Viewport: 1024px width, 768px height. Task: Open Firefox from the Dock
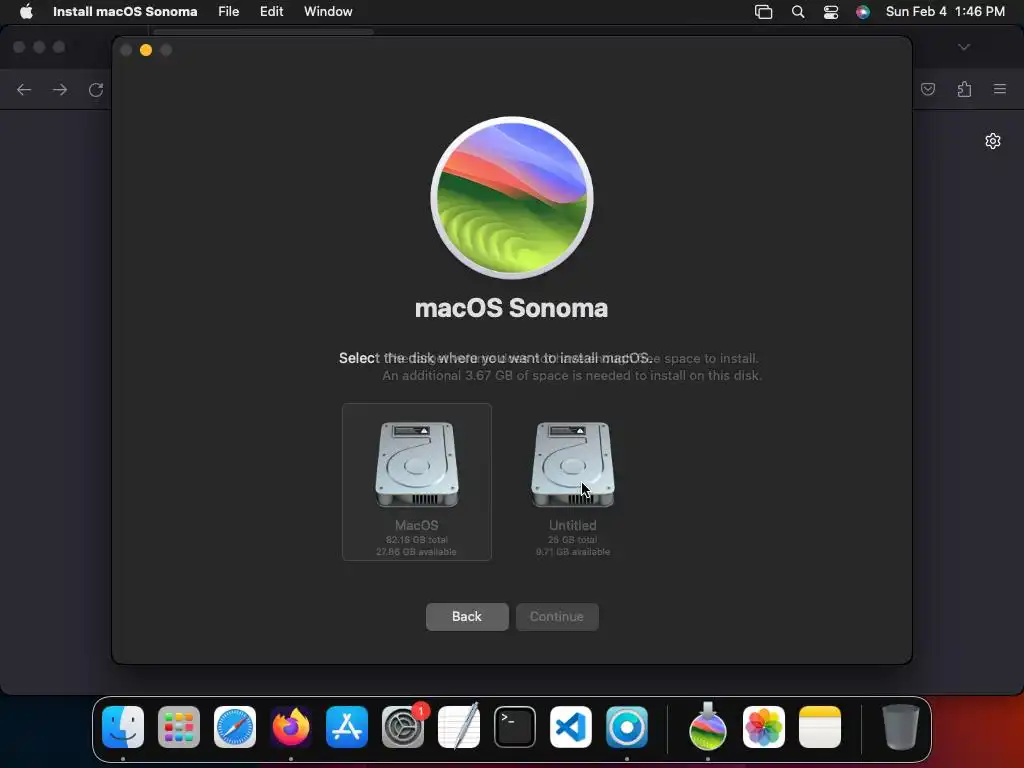click(291, 727)
